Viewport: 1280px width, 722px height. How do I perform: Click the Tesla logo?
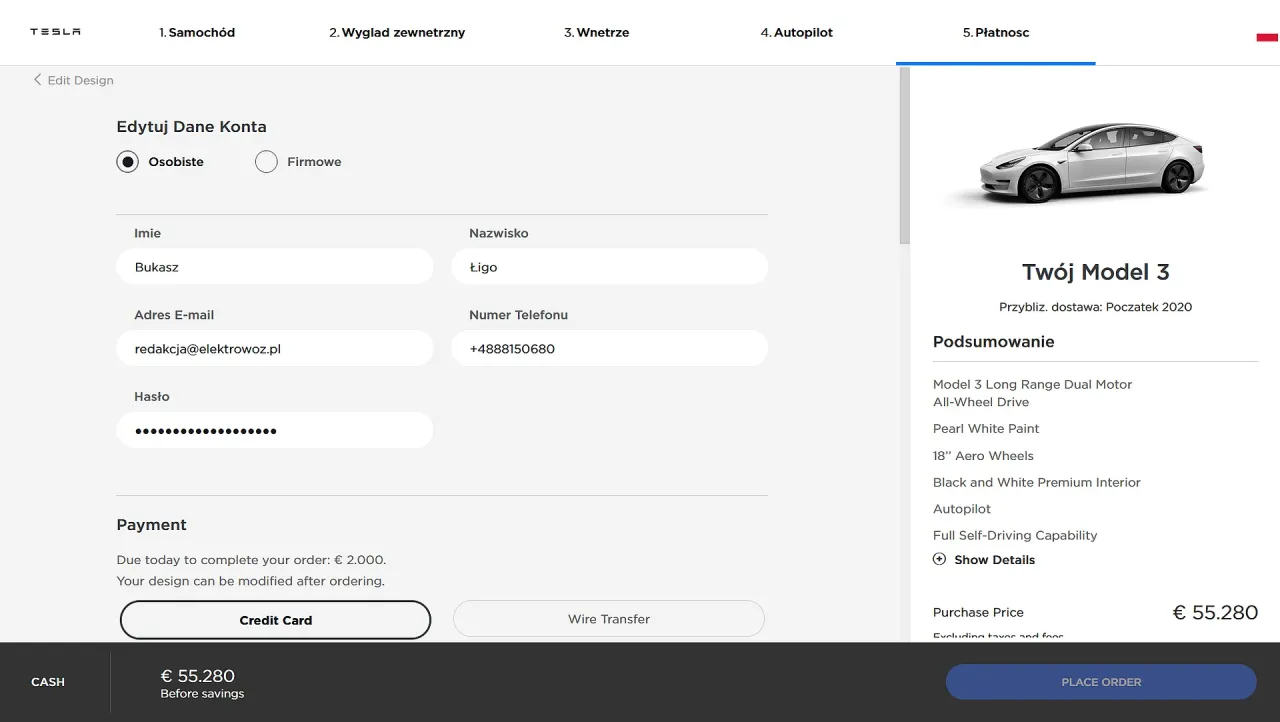pyautogui.click(x=55, y=32)
